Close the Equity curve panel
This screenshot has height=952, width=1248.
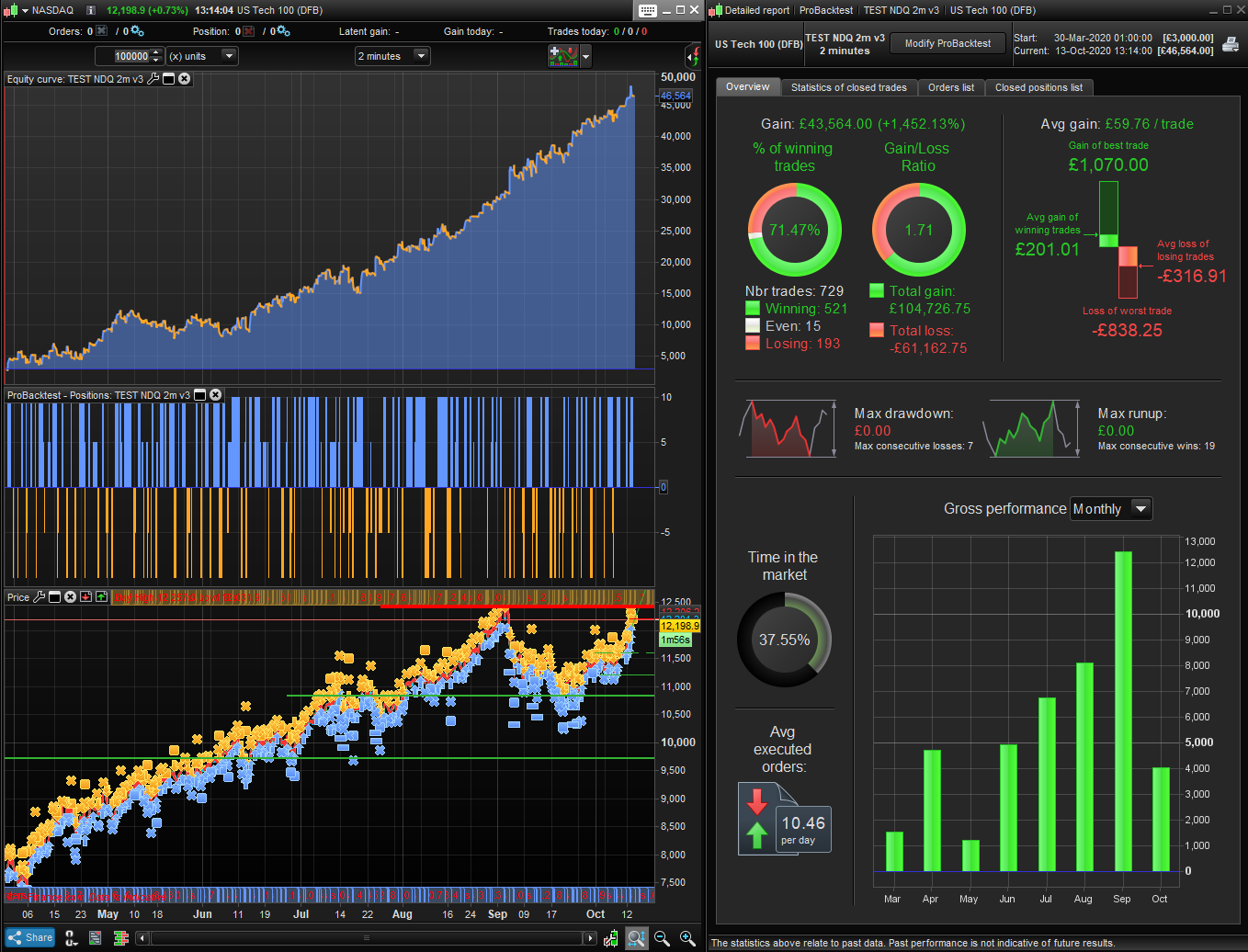[185, 79]
